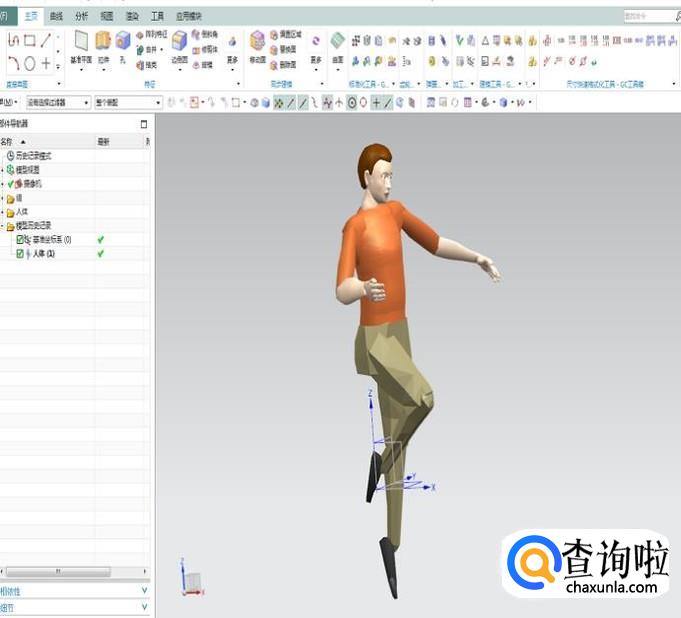This screenshot has height=618, width=681.
Task: Toggle the 摄像机 camera check mark
Action: (x=11, y=184)
